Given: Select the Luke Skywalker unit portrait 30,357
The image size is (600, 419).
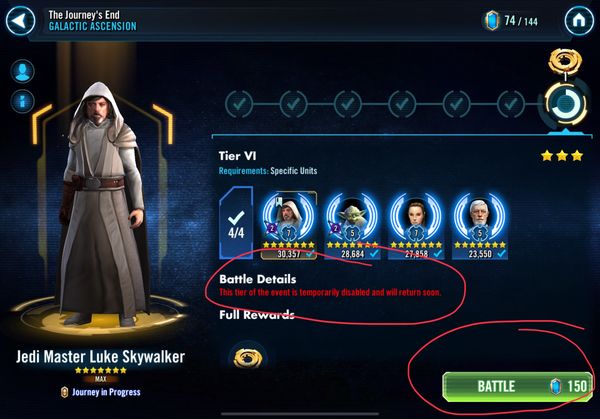Looking at the screenshot, I should click(289, 225).
